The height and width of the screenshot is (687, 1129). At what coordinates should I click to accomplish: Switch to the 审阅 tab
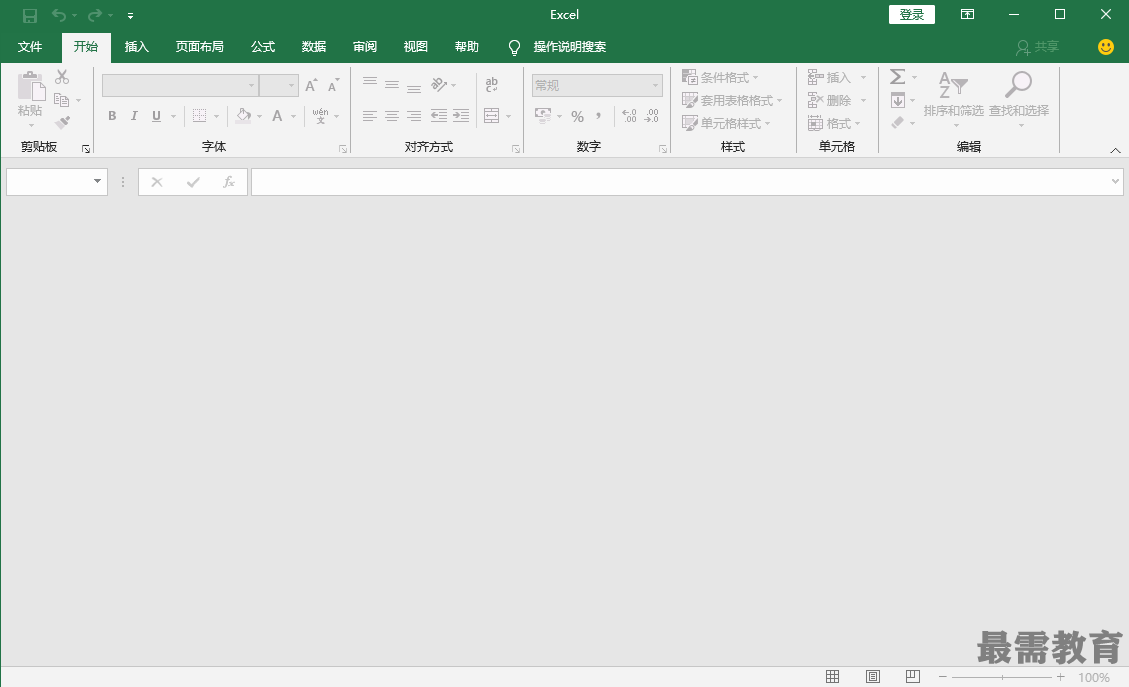365,47
